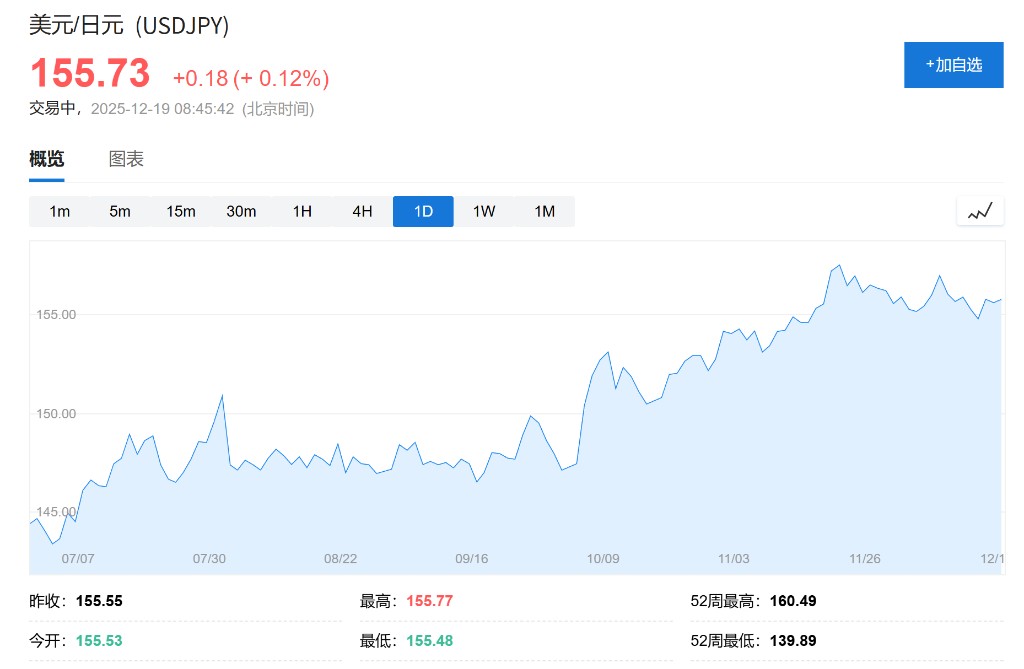The width and height of the screenshot is (1024, 669).
Task: Click the 155.73 current price
Action: tap(90, 74)
